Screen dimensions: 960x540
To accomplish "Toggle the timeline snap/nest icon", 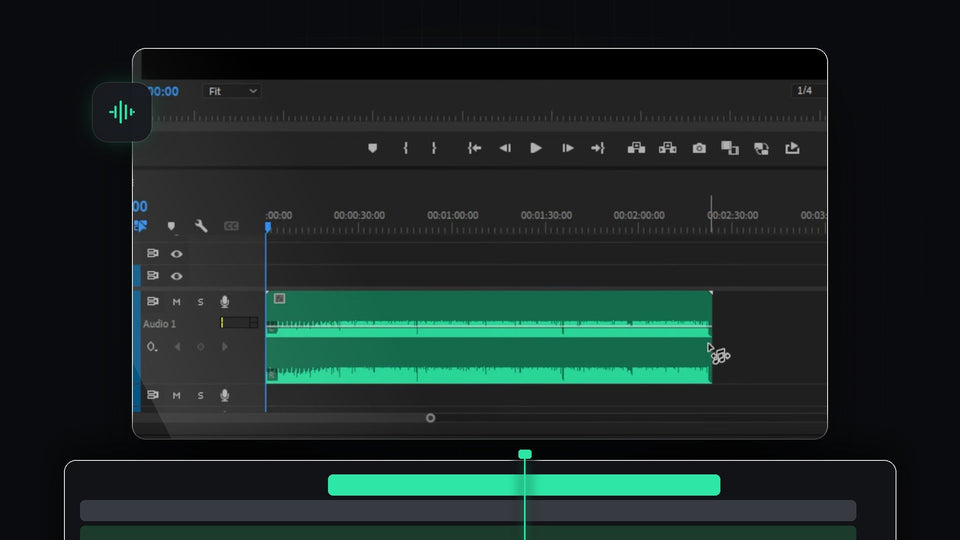I will coord(140,226).
